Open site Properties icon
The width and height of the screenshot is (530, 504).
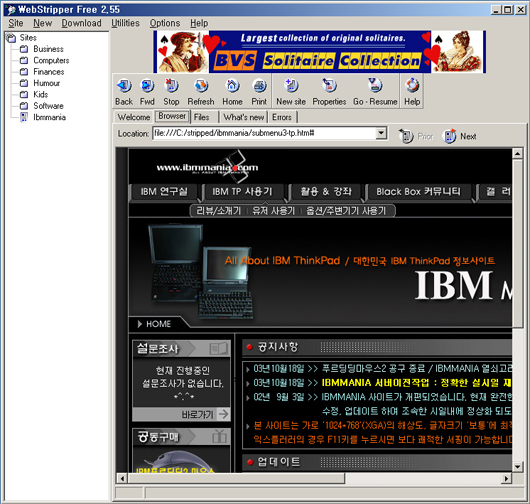[330, 86]
